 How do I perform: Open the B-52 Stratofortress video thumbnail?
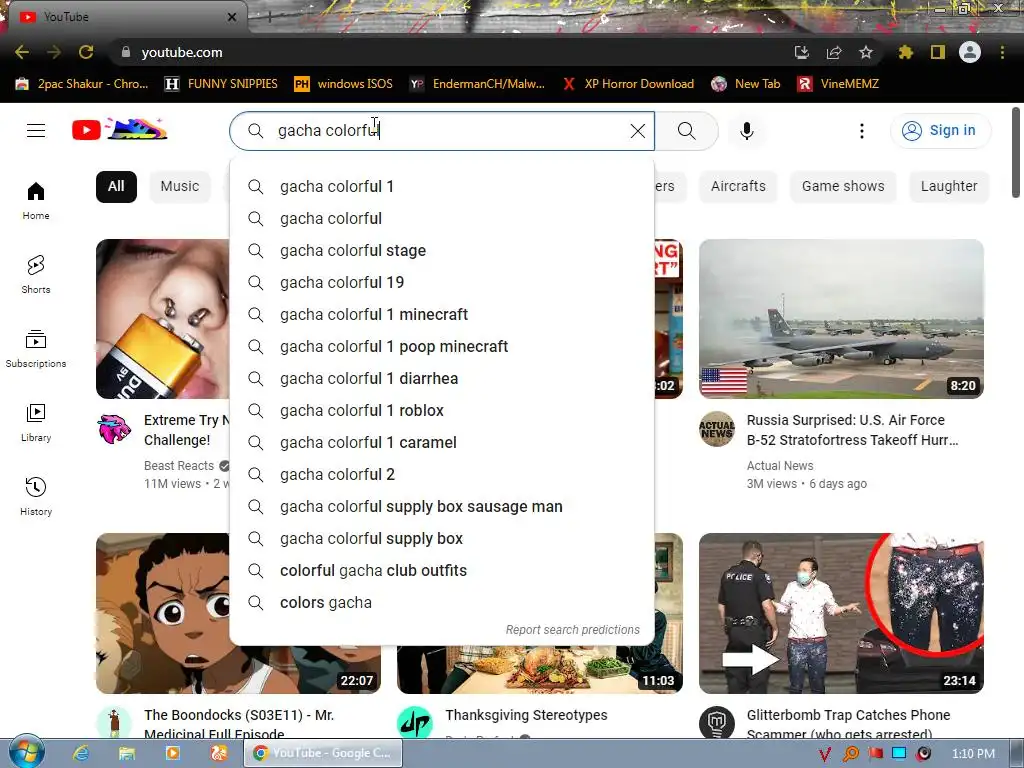point(841,319)
